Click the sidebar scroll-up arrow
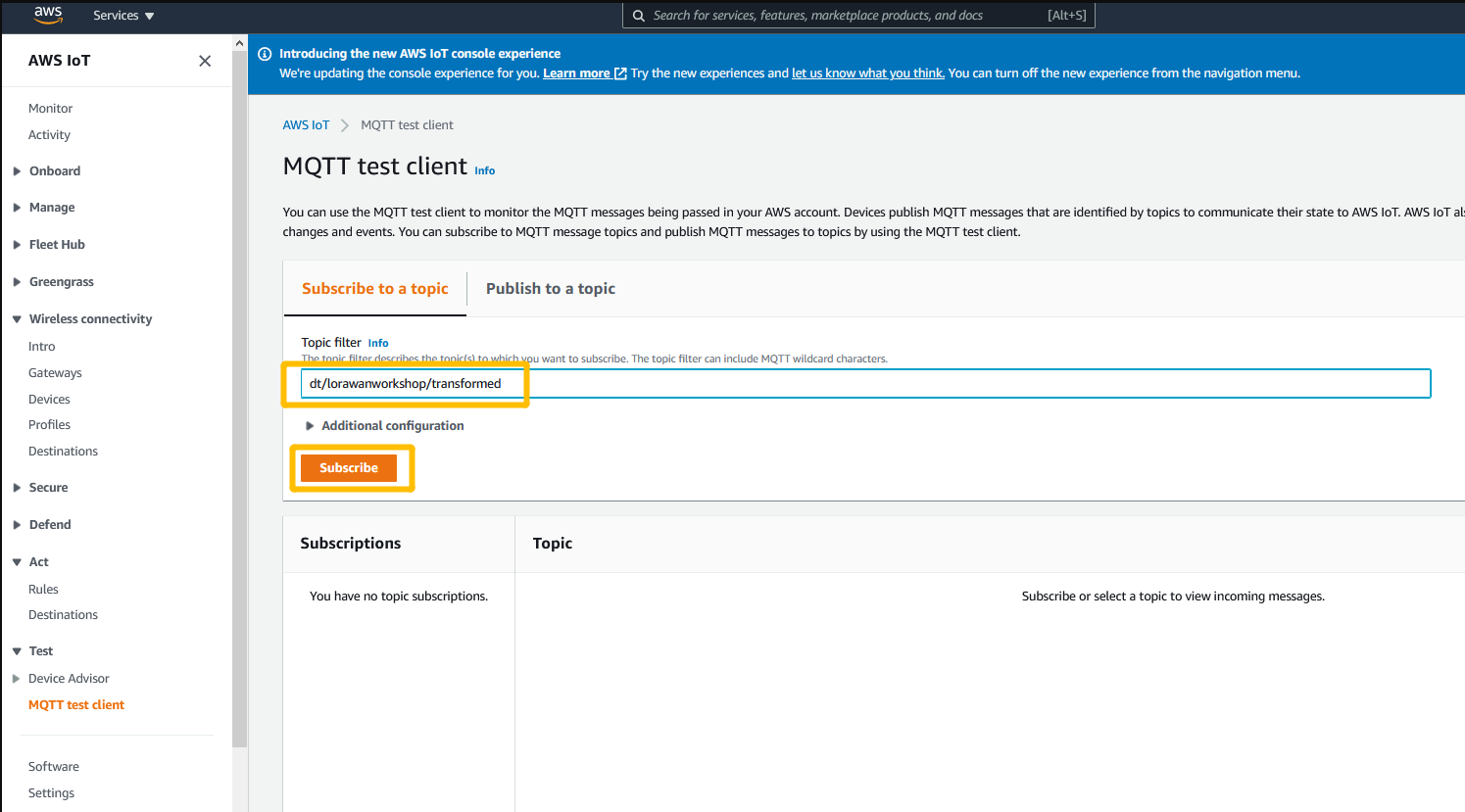Image resolution: width=1465 pixels, height=812 pixels. coord(240,43)
